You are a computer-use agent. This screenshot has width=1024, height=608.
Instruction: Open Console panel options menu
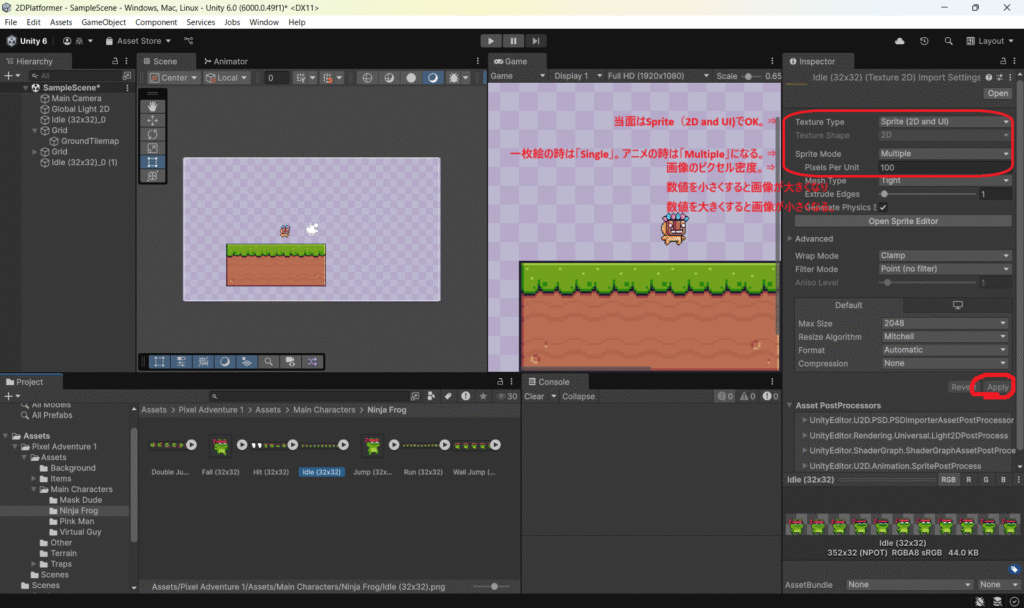pyautogui.click(x=772, y=381)
